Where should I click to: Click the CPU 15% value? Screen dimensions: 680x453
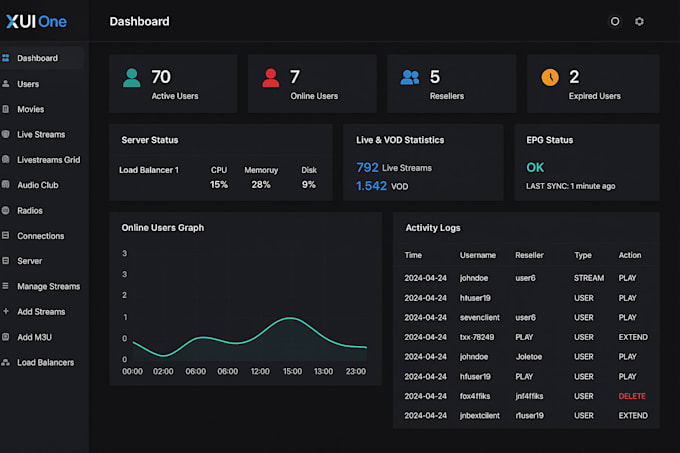[x=219, y=185]
